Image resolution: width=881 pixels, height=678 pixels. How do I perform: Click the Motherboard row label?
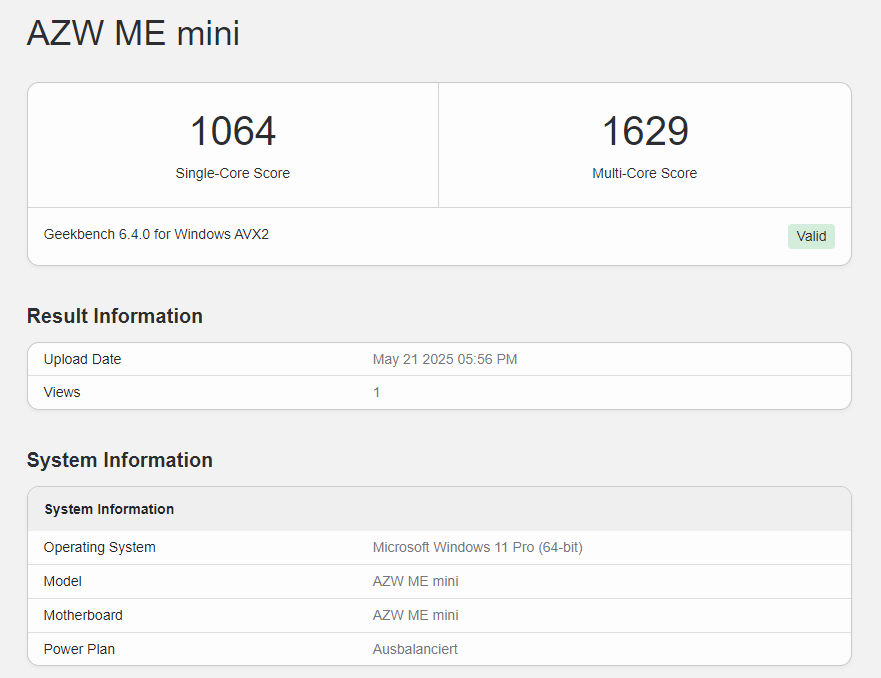[x=83, y=615]
